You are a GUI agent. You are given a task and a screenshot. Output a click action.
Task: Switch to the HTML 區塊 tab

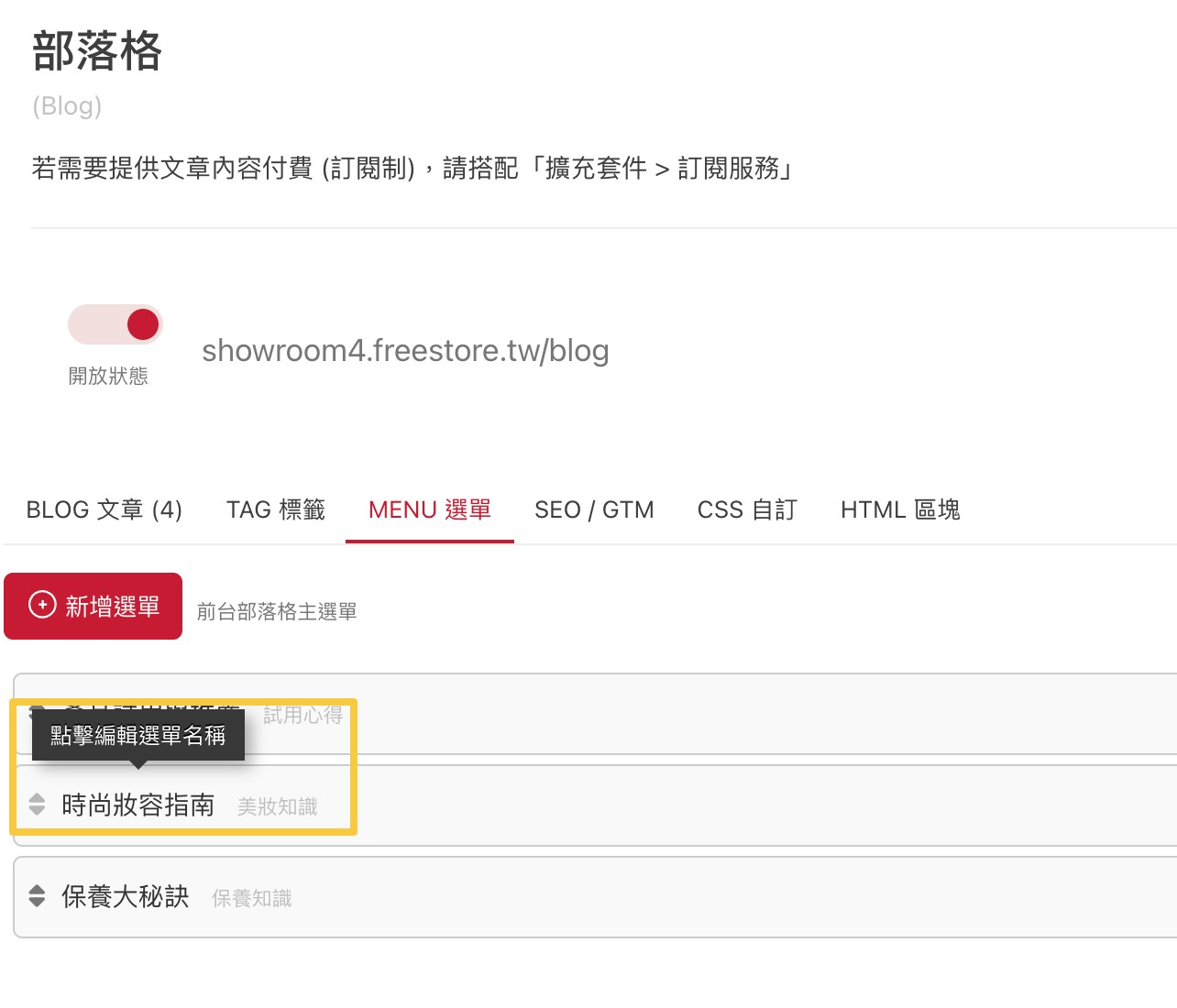(x=900, y=509)
